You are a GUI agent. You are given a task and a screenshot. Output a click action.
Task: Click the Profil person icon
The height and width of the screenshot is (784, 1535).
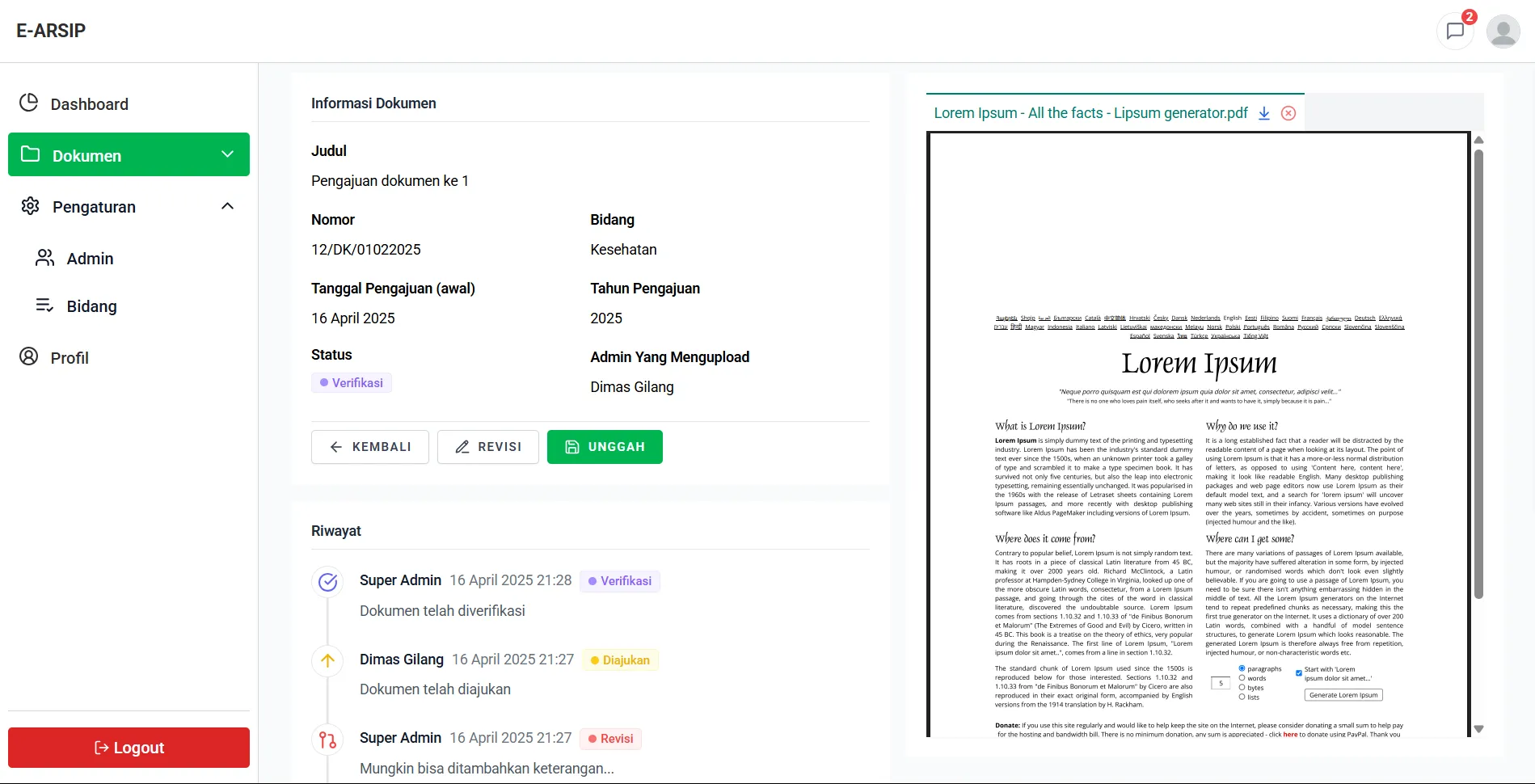(x=29, y=356)
